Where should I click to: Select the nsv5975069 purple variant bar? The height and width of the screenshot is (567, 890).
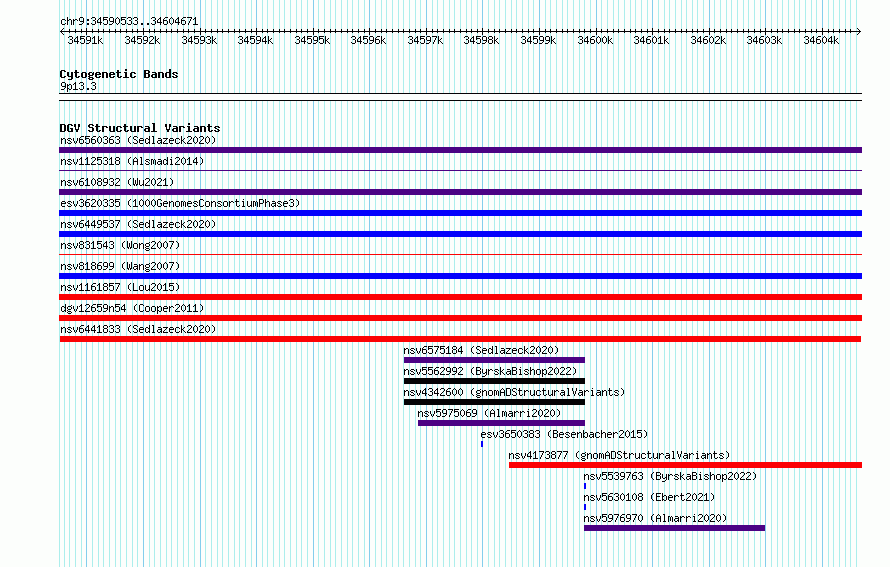[501, 423]
